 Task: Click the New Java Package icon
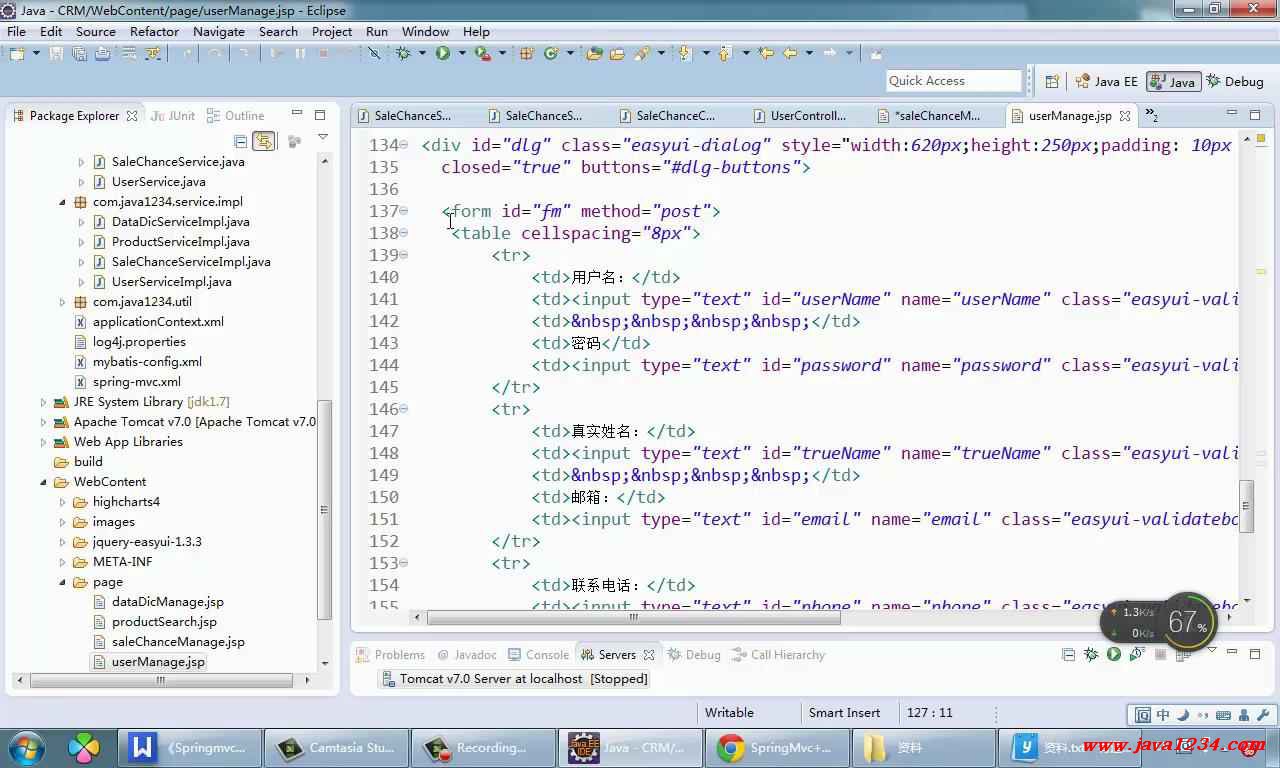click(x=527, y=54)
